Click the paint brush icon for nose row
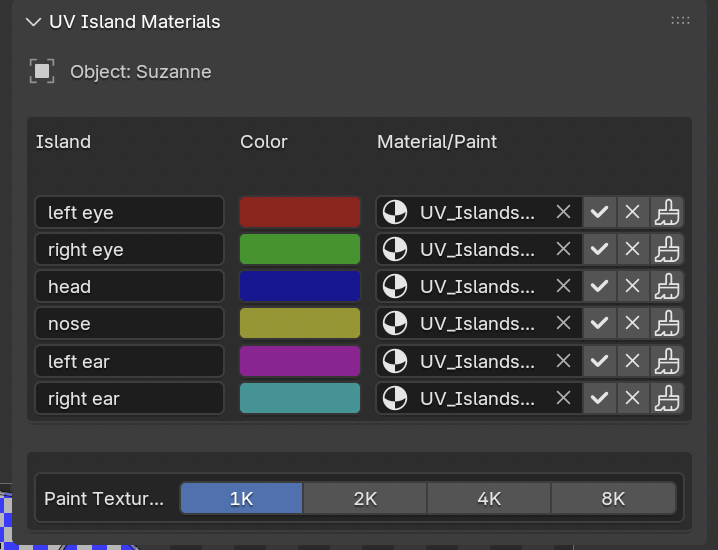718x550 pixels. (667, 324)
